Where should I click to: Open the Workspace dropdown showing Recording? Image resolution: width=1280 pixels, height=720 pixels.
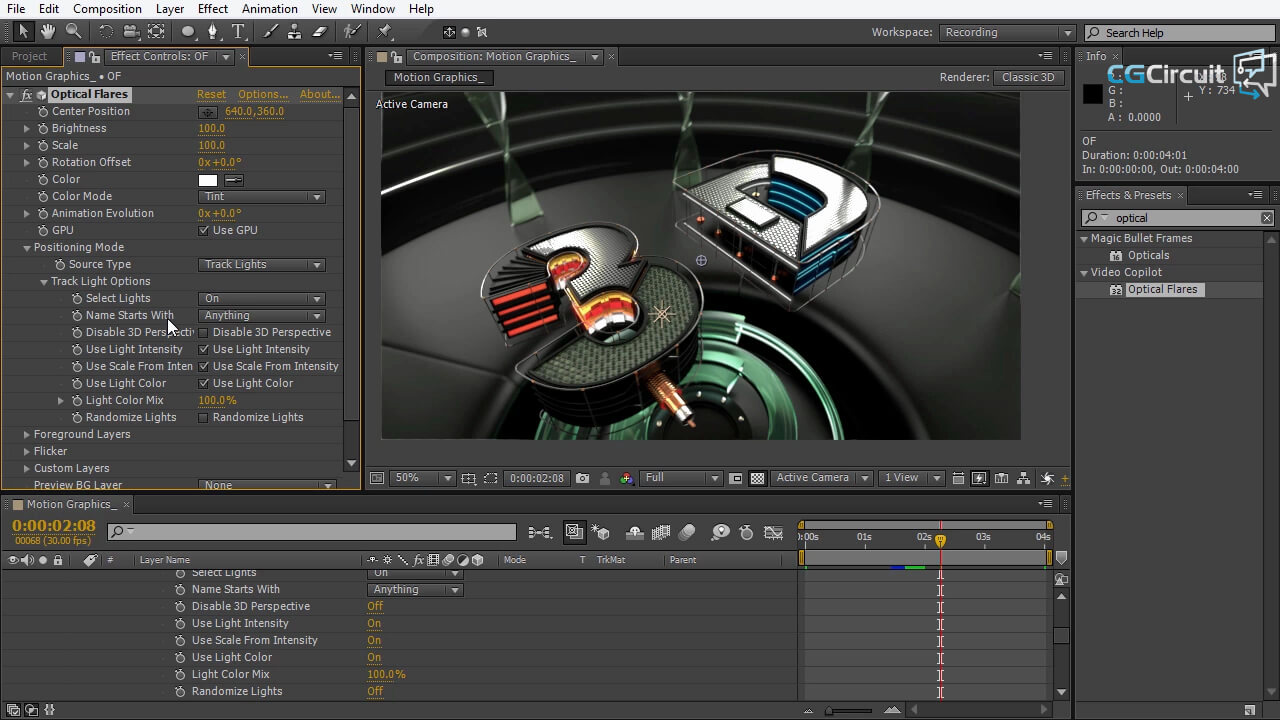1007,33
